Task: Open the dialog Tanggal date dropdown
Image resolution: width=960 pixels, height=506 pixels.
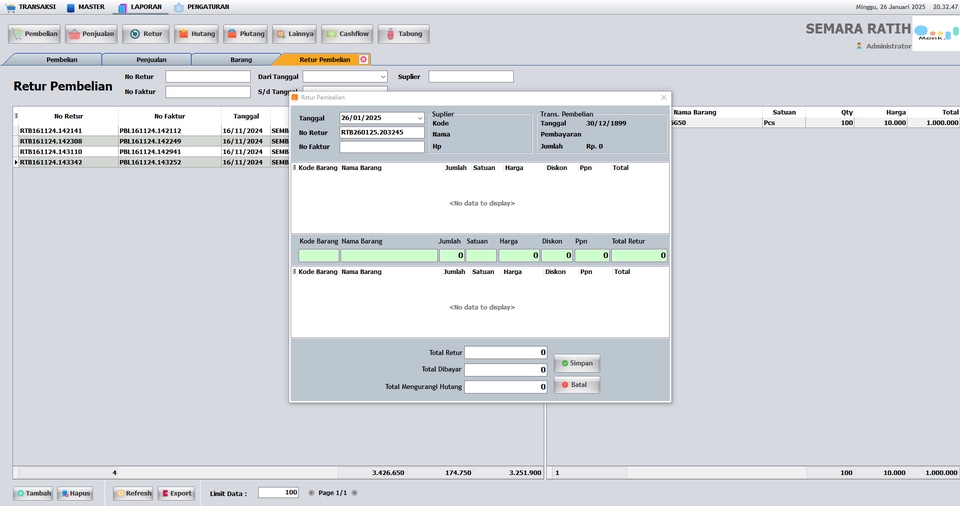Action: [x=419, y=118]
